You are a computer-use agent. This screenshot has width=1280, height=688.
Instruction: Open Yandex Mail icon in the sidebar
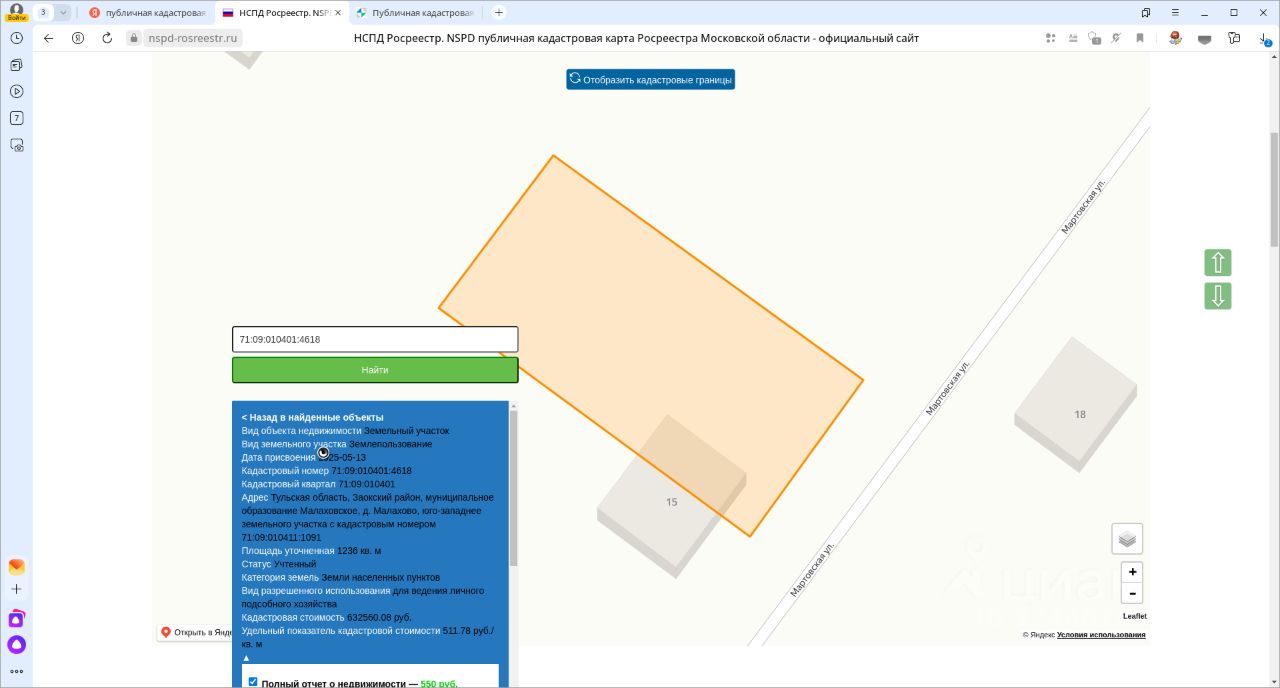point(16,566)
